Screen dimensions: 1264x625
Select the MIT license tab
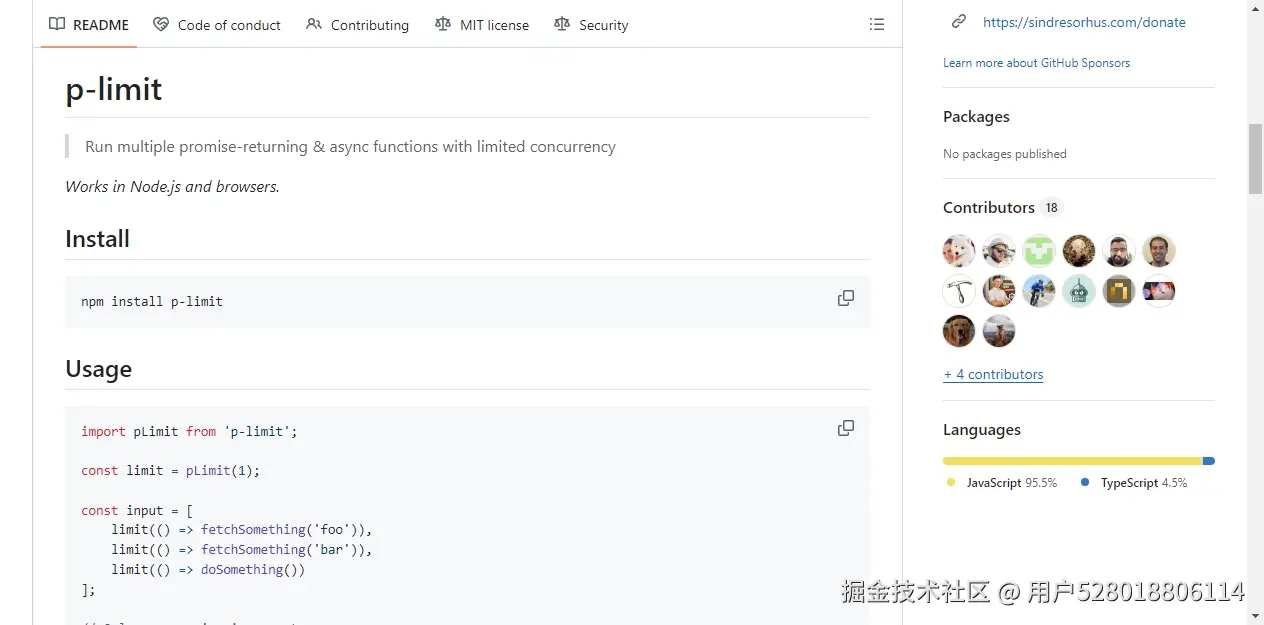482,24
